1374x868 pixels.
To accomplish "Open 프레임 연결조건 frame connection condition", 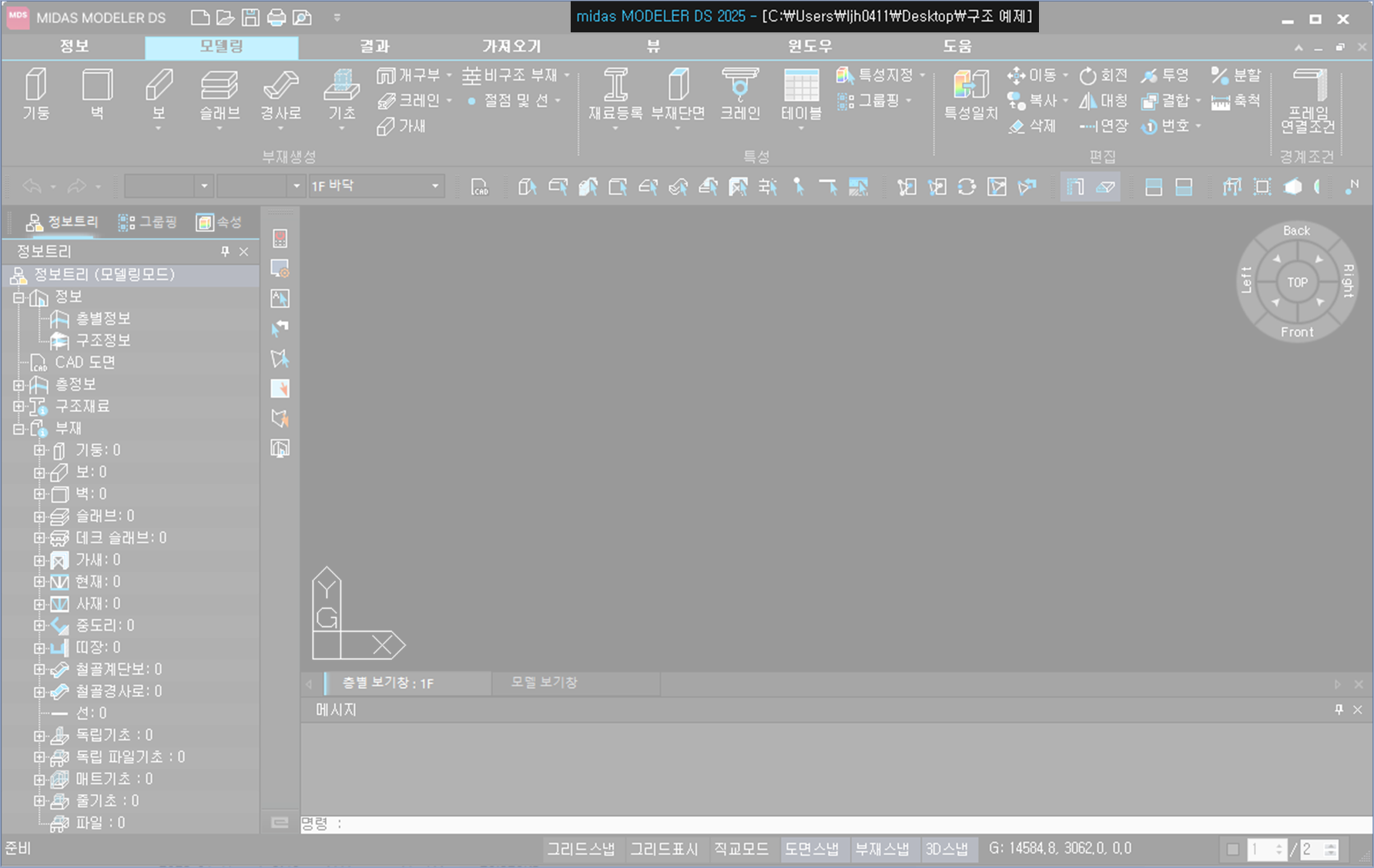I will 1308,100.
